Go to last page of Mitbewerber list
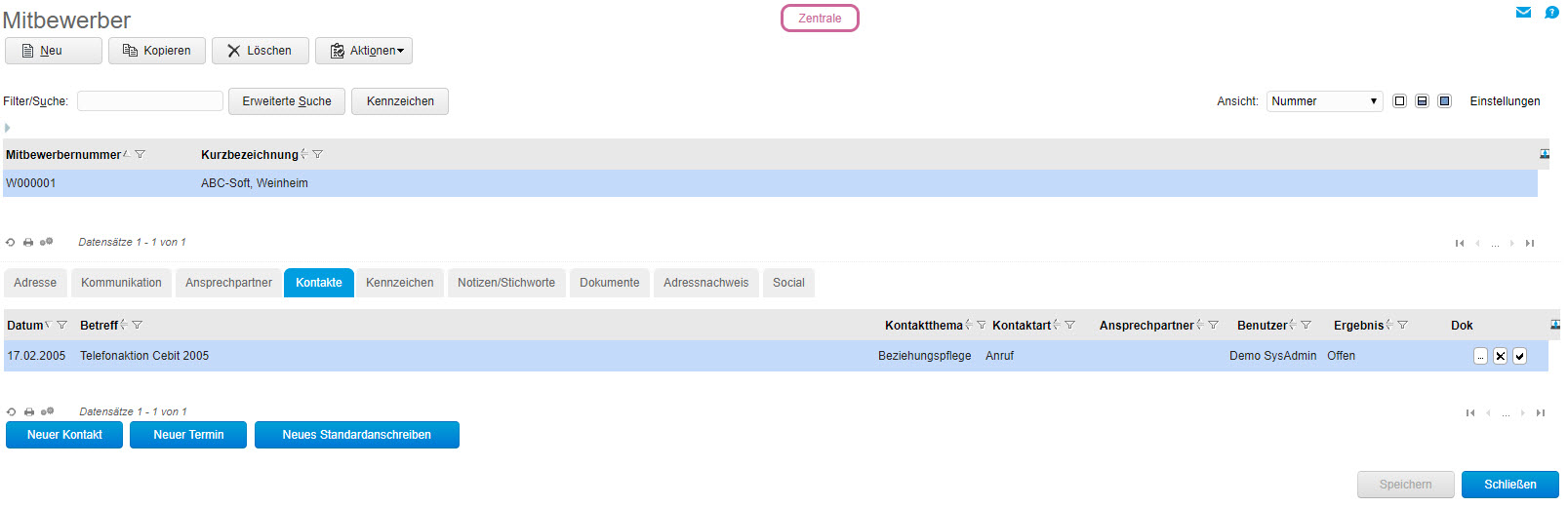 click(1530, 243)
